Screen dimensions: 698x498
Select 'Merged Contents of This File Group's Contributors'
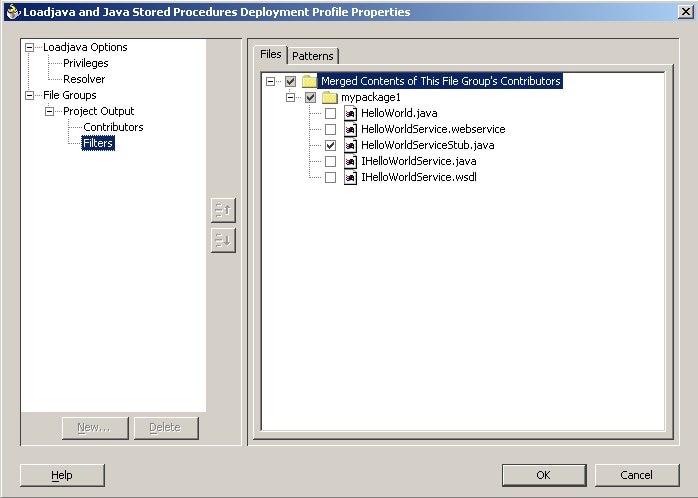click(440, 81)
